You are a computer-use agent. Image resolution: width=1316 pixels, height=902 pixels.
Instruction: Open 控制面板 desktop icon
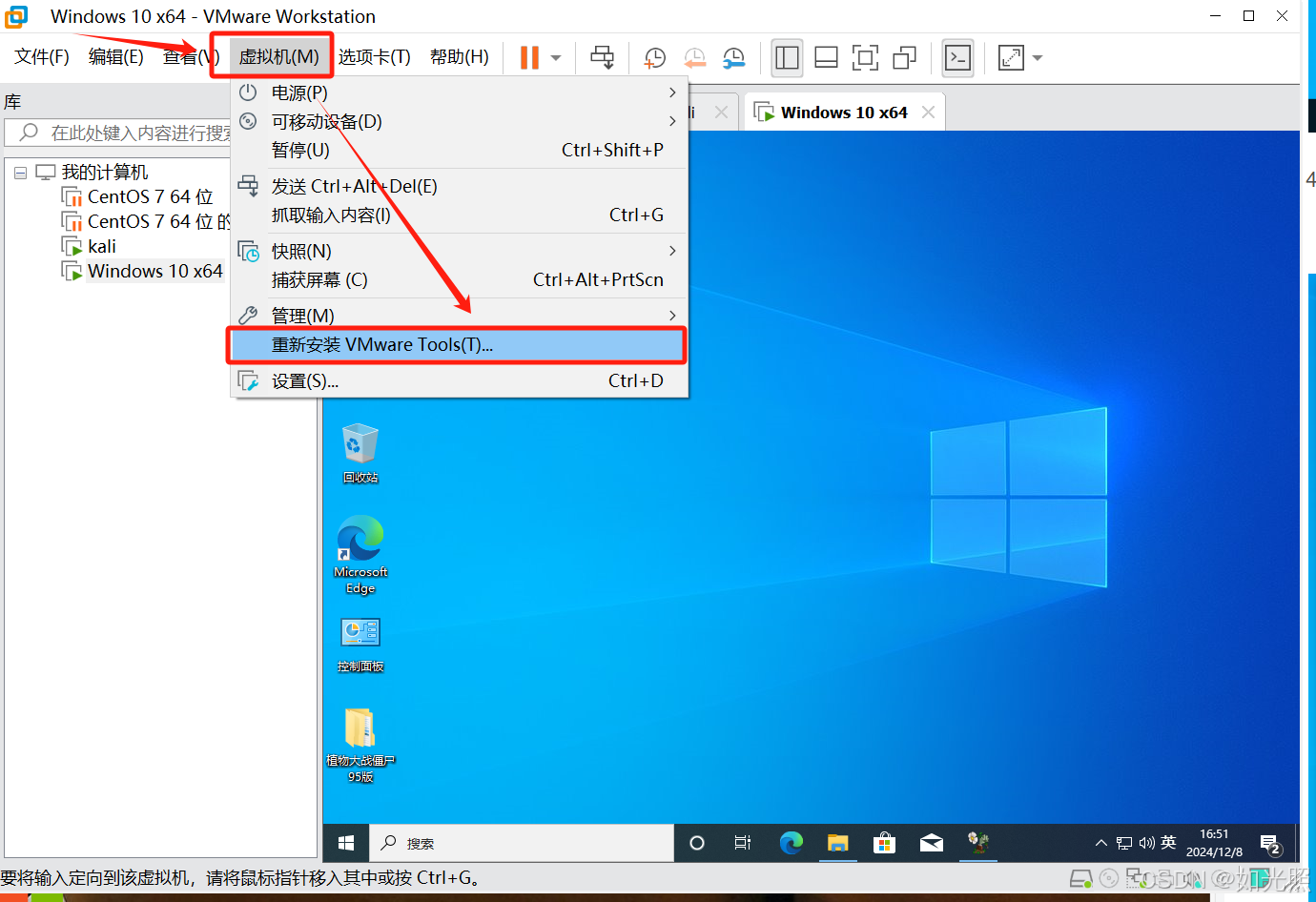360,645
